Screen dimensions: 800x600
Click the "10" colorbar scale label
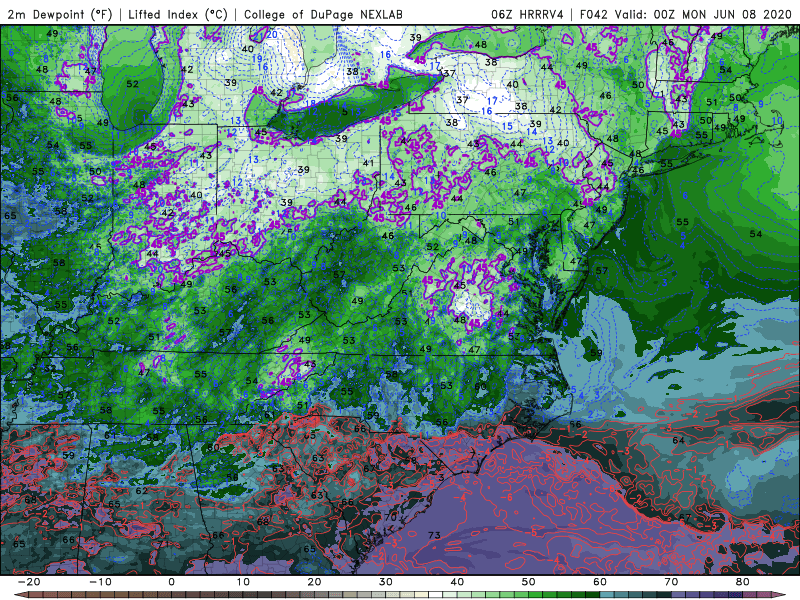[243, 582]
